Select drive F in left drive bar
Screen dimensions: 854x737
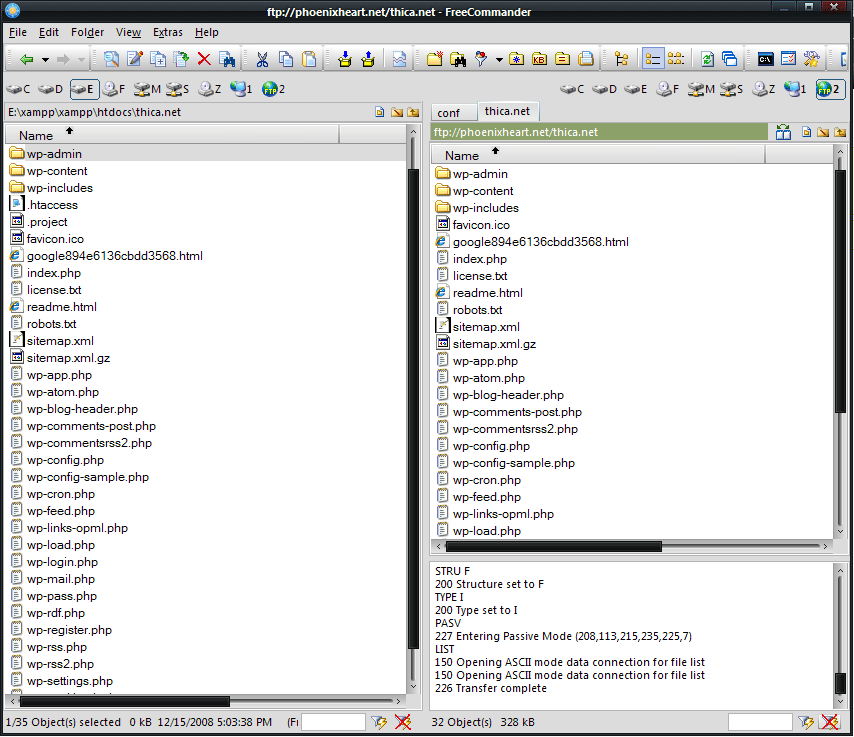pos(114,89)
